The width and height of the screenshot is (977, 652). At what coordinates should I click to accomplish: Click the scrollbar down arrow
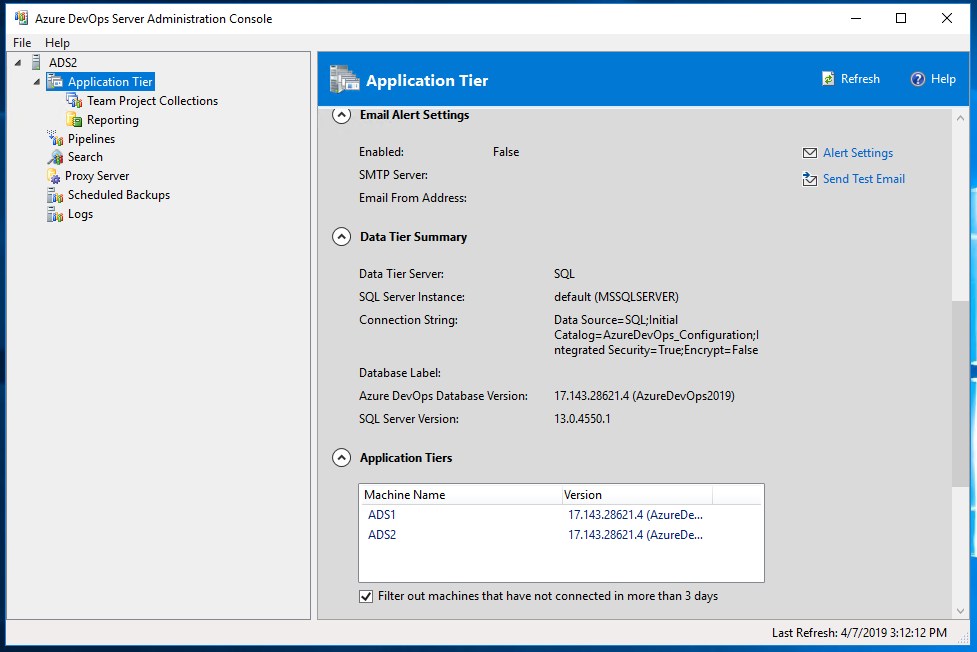(960, 611)
